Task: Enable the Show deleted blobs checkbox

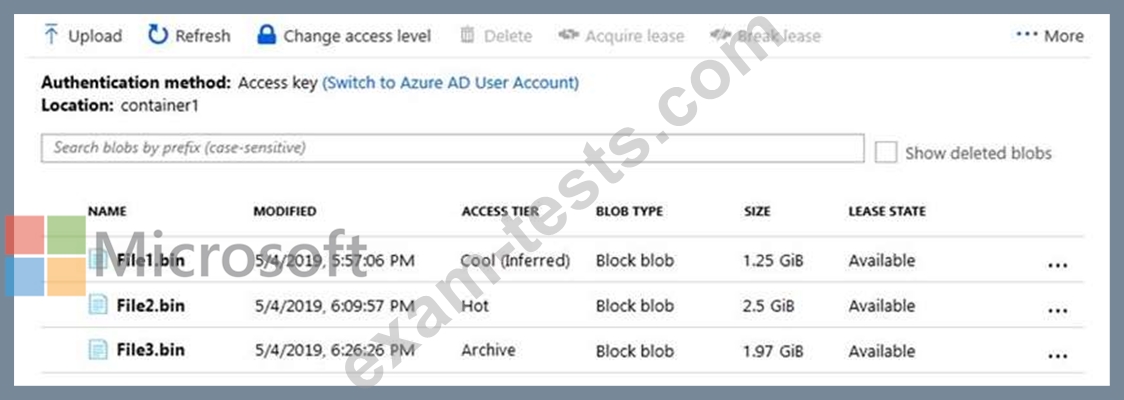Action: point(886,152)
